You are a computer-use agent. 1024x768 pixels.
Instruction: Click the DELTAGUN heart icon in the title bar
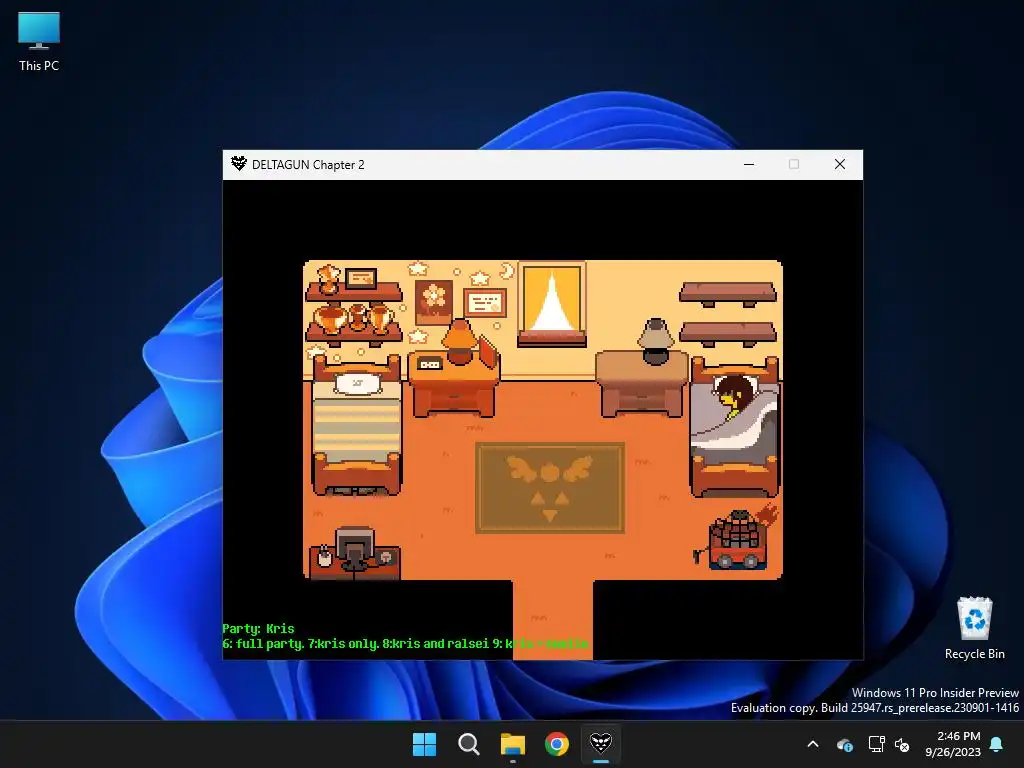click(x=238, y=164)
